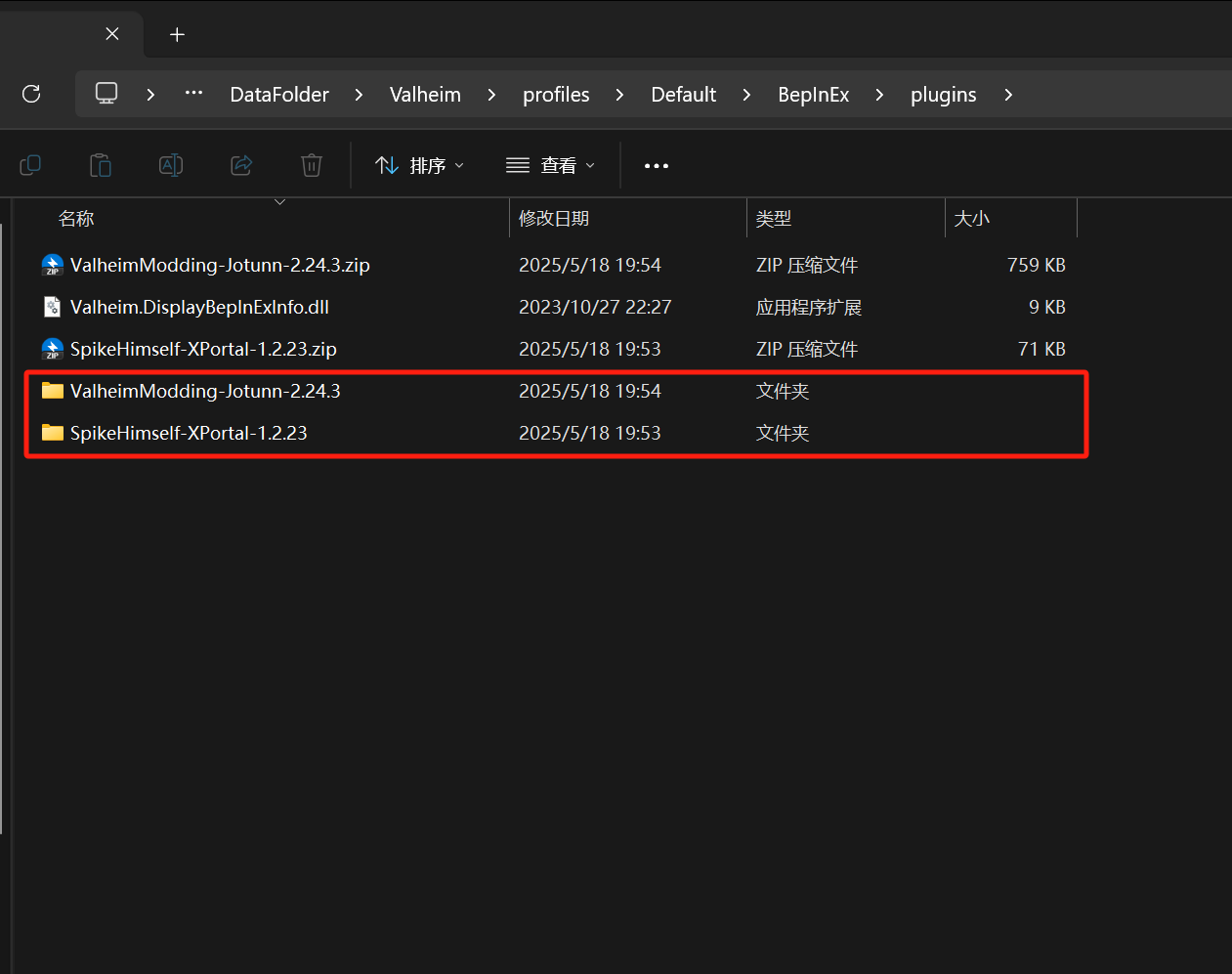Image resolution: width=1232 pixels, height=974 pixels.
Task: Open the 排序 sort dropdown
Action: click(420, 166)
